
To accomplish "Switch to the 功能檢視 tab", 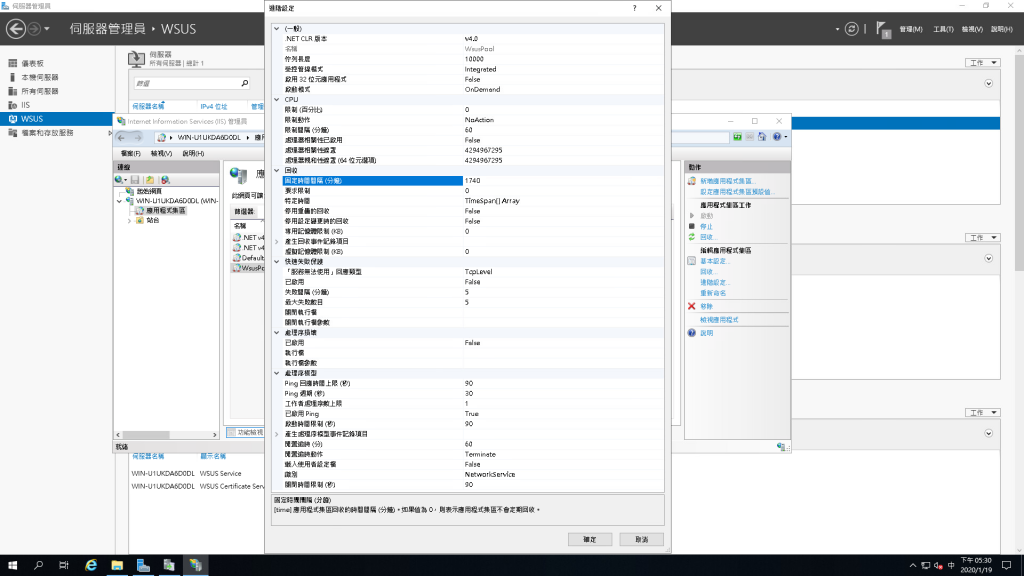I will [246, 432].
